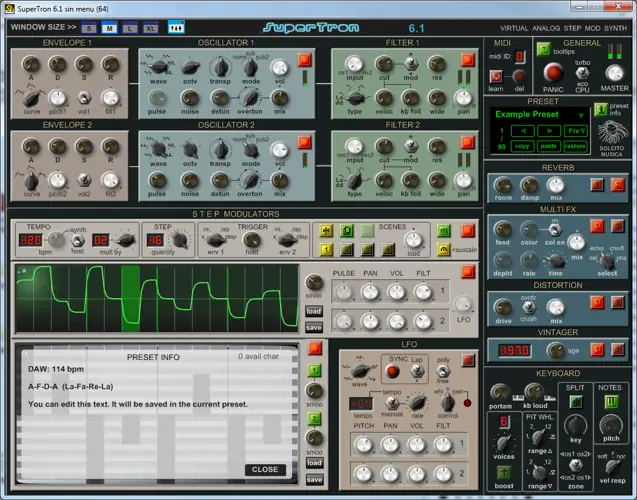The width and height of the screenshot is (637, 500).
Task: Toggle Oscillator 1 red power button
Action: 304,60
